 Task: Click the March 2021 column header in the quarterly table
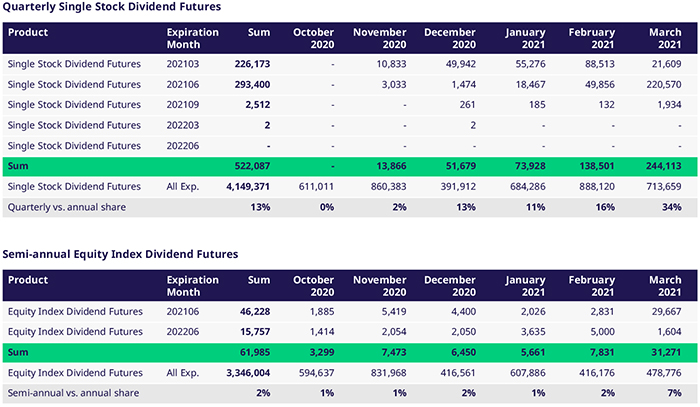663,39
